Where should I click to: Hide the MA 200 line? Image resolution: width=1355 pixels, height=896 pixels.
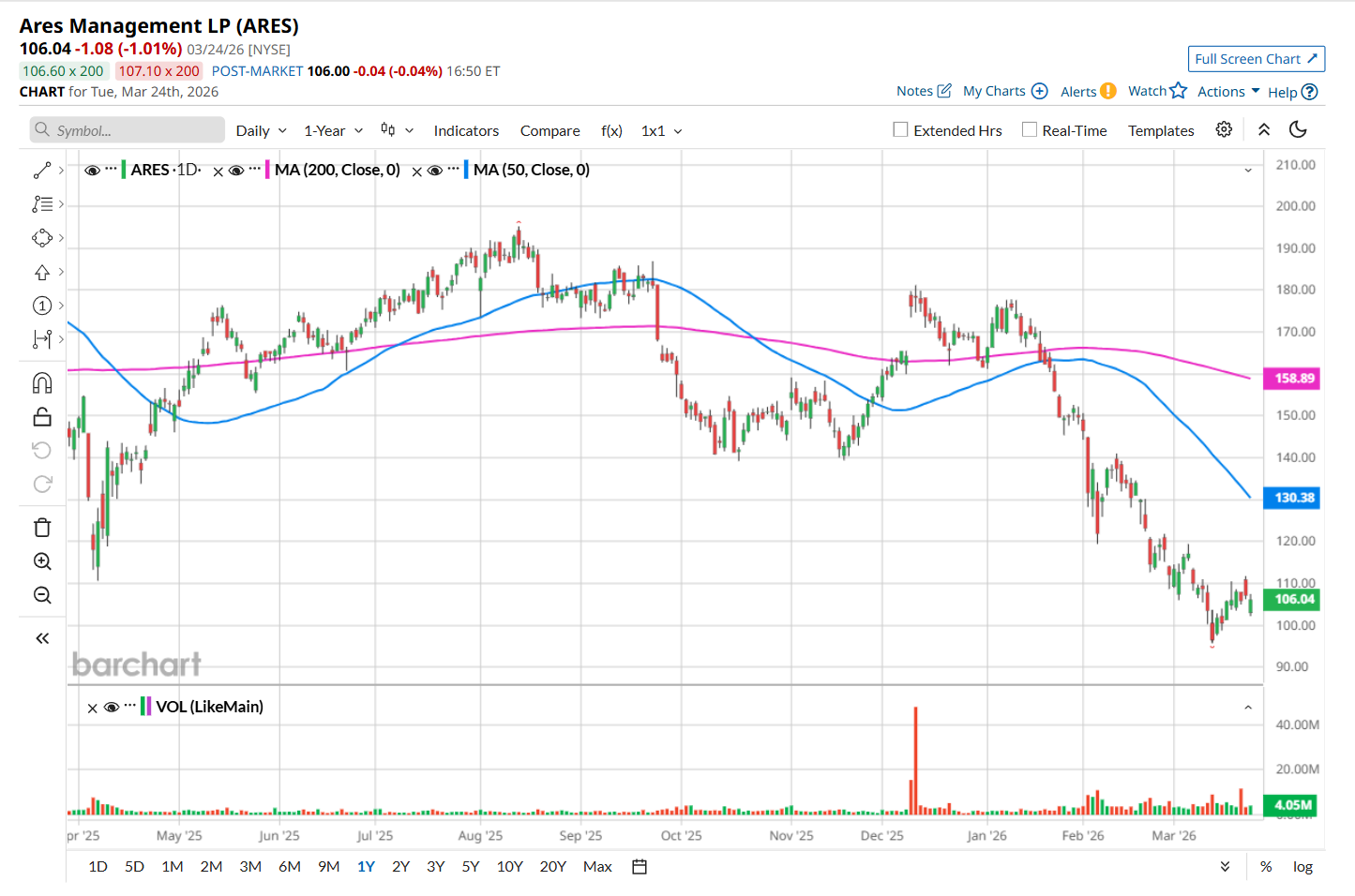click(236, 171)
